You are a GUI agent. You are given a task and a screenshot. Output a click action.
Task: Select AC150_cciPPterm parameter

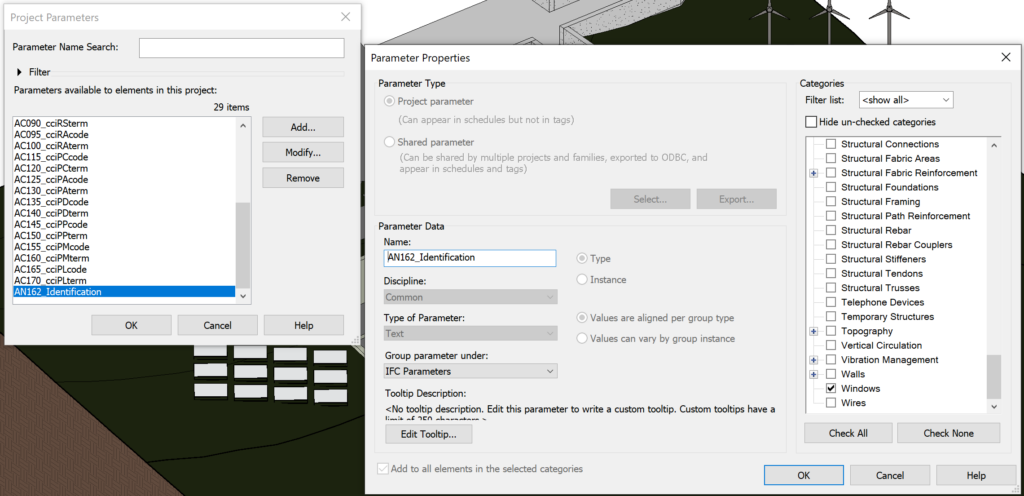(x=124, y=236)
